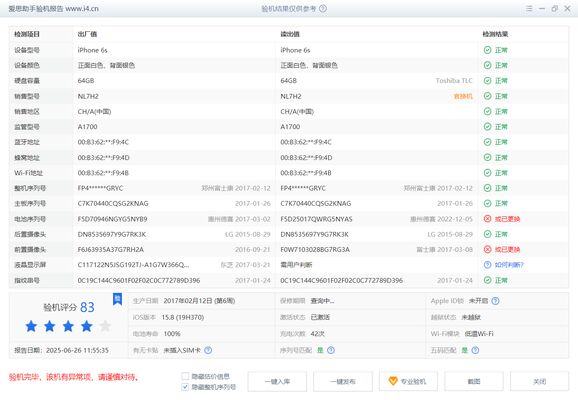The image size is (578, 400).
Task: Click question icon in 液晶显示屏 row
Action: point(487,265)
